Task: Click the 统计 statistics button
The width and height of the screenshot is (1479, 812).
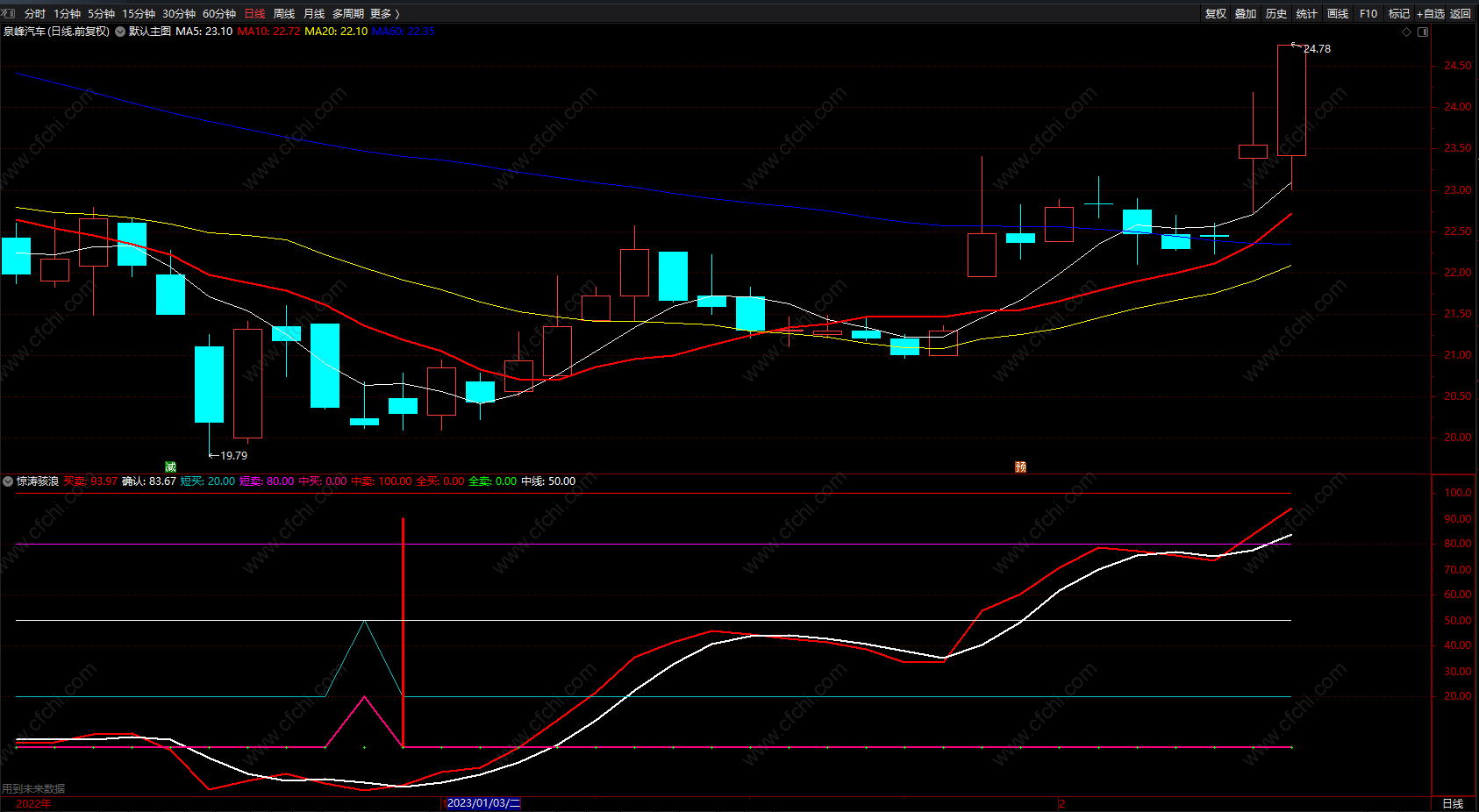Action: point(1307,13)
